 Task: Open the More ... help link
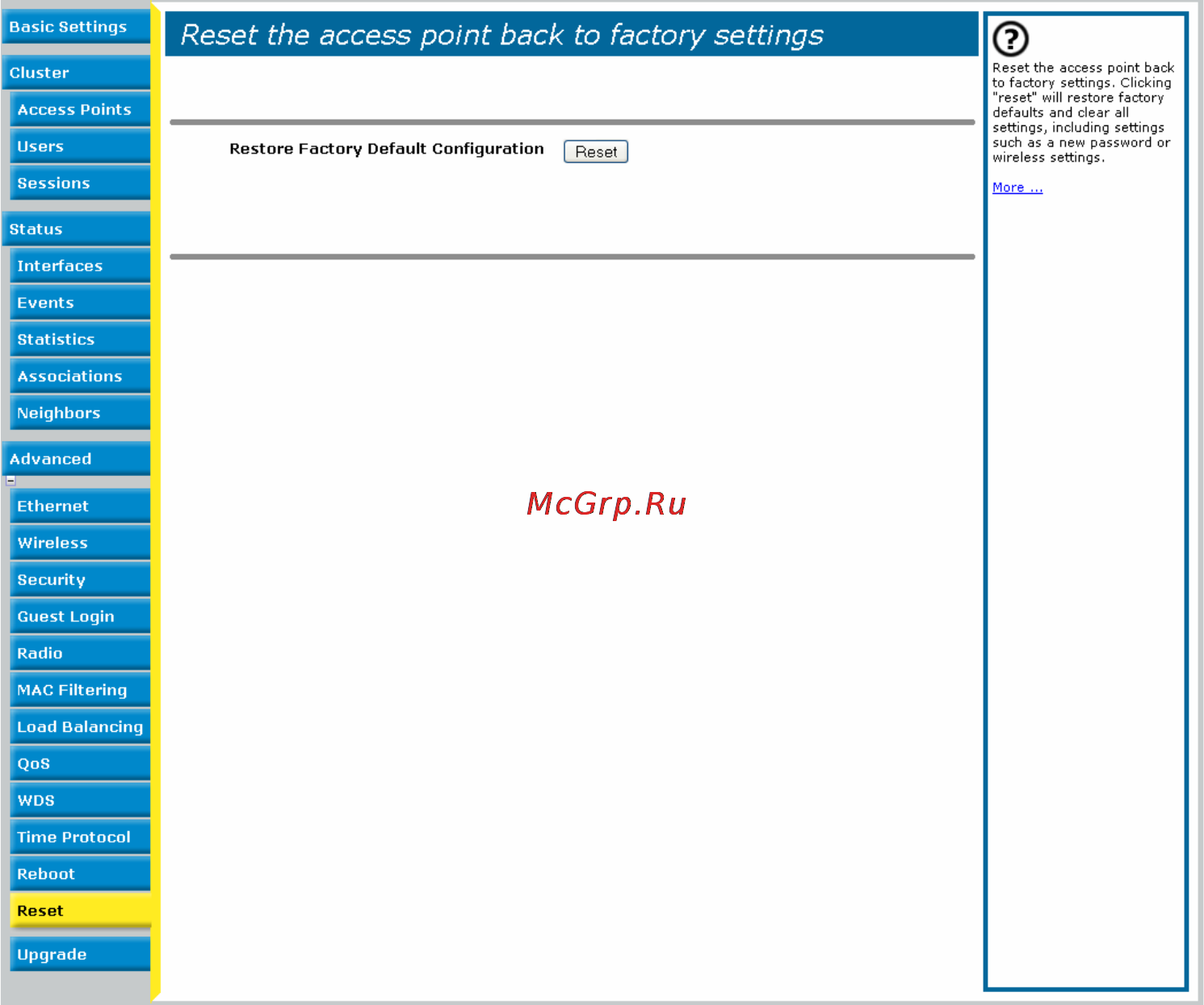coord(1017,187)
